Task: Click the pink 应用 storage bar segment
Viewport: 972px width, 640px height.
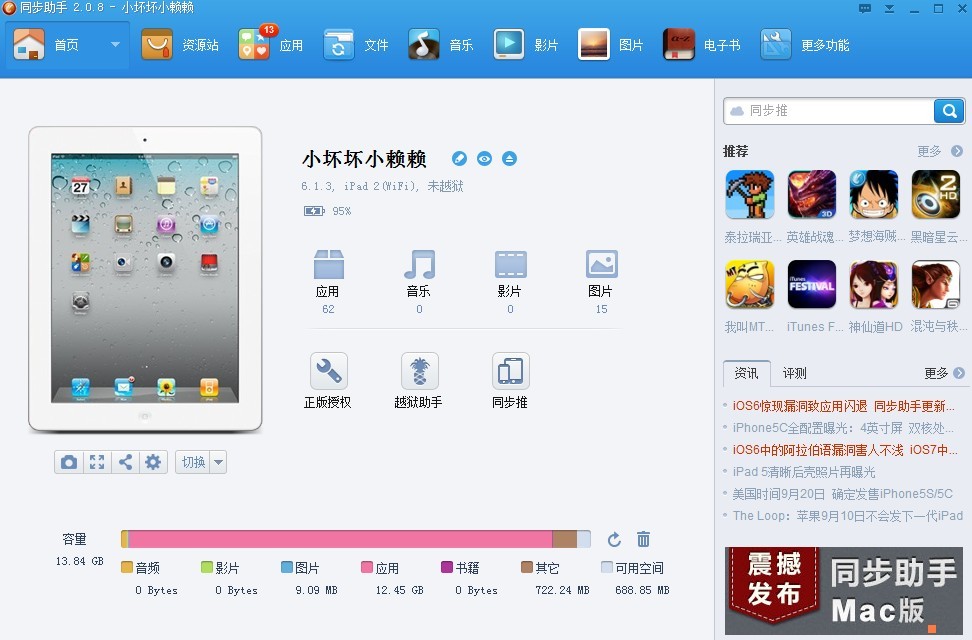Action: (x=340, y=539)
